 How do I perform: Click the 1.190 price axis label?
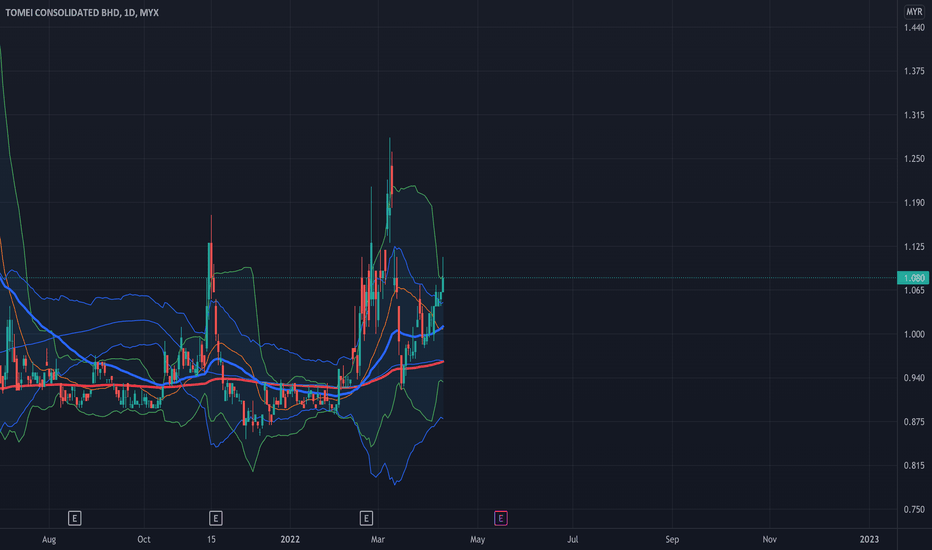point(914,203)
